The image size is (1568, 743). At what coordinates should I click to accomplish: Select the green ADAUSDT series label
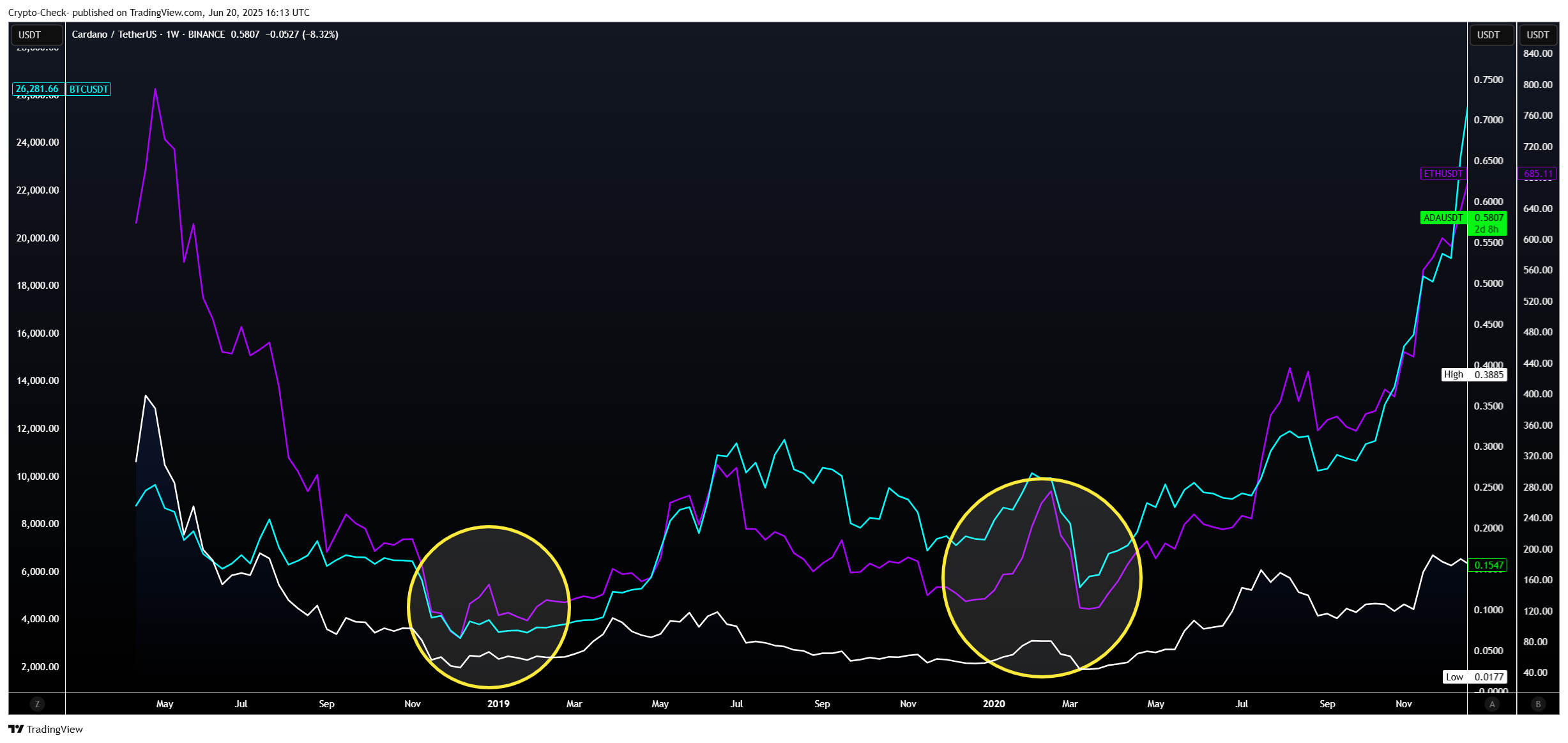(x=1443, y=218)
